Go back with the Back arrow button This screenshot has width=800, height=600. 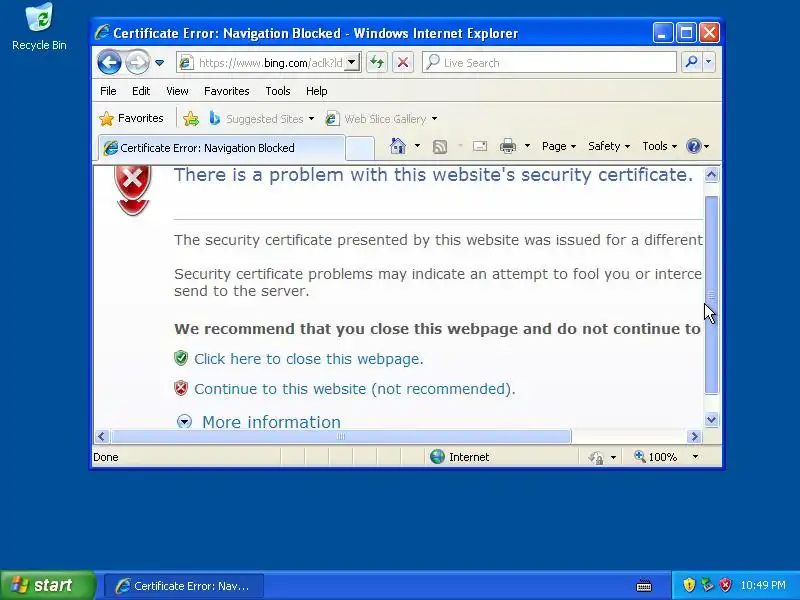109,63
